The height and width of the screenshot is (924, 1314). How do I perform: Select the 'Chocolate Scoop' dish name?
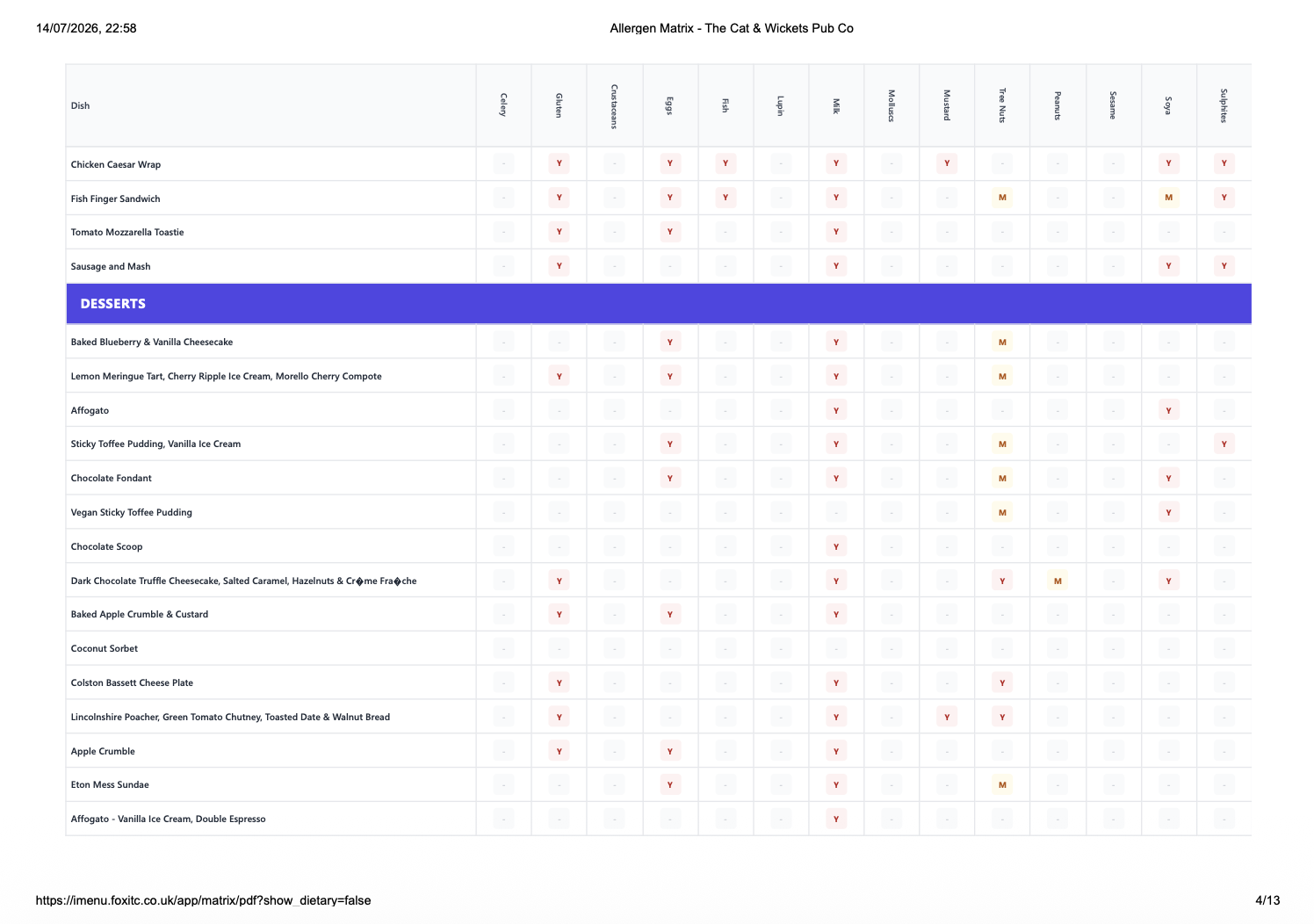(x=106, y=546)
